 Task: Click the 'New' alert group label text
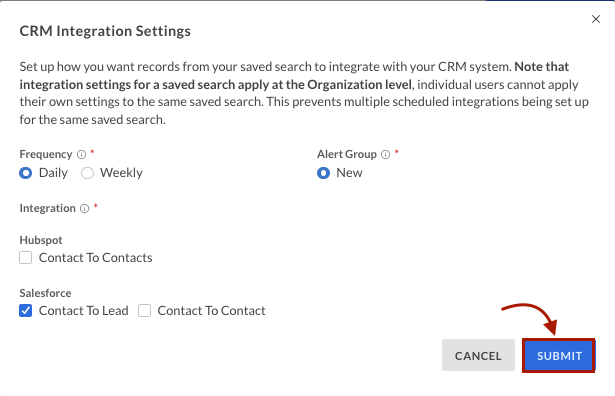click(x=349, y=173)
